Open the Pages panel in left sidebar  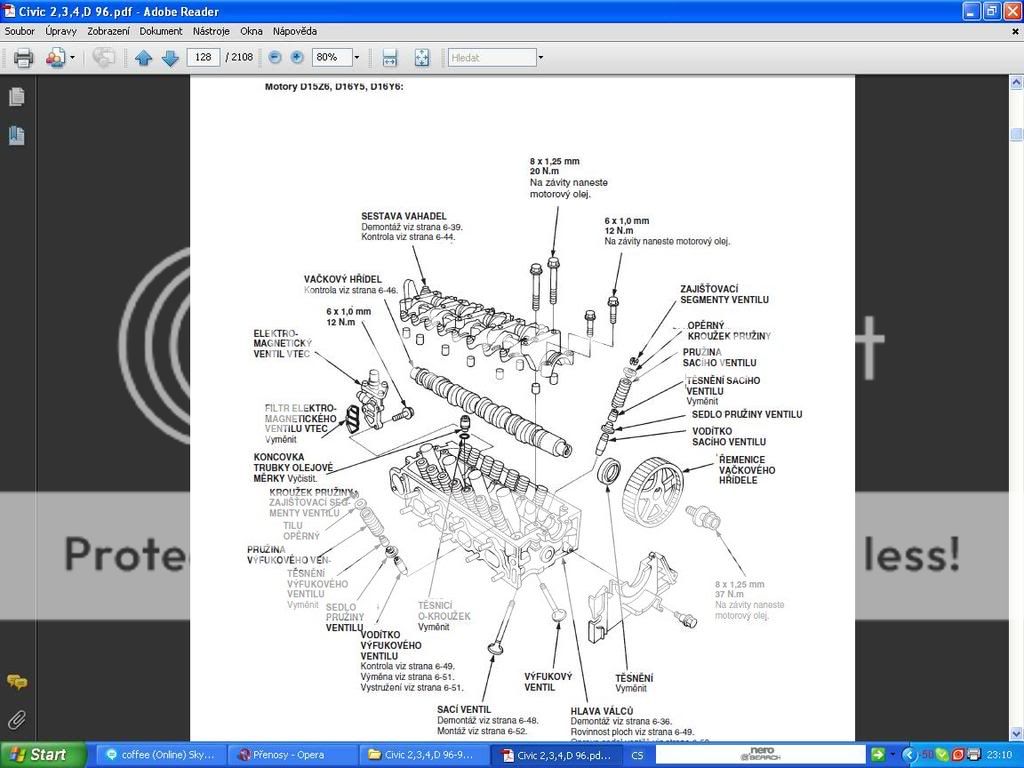point(17,97)
